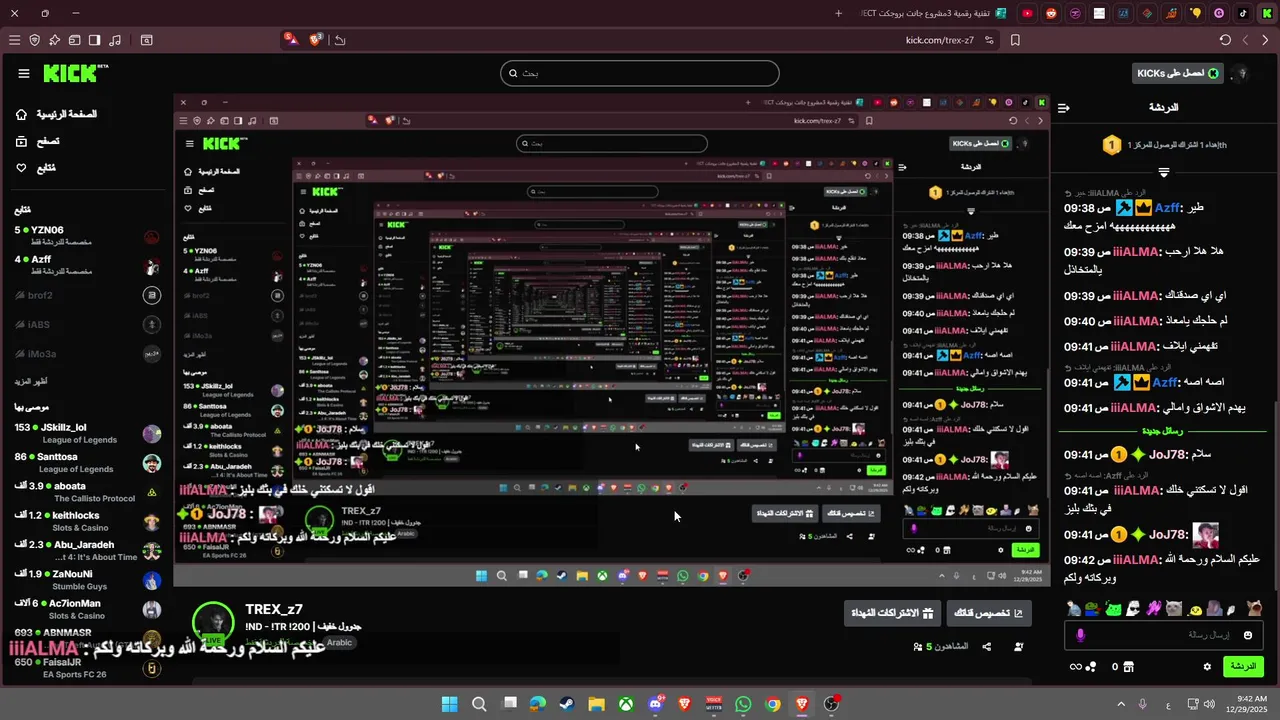Open ZaNouNi Stumble Guys channel
Screen dimensions: 1280x720
[x=86, y=580]
